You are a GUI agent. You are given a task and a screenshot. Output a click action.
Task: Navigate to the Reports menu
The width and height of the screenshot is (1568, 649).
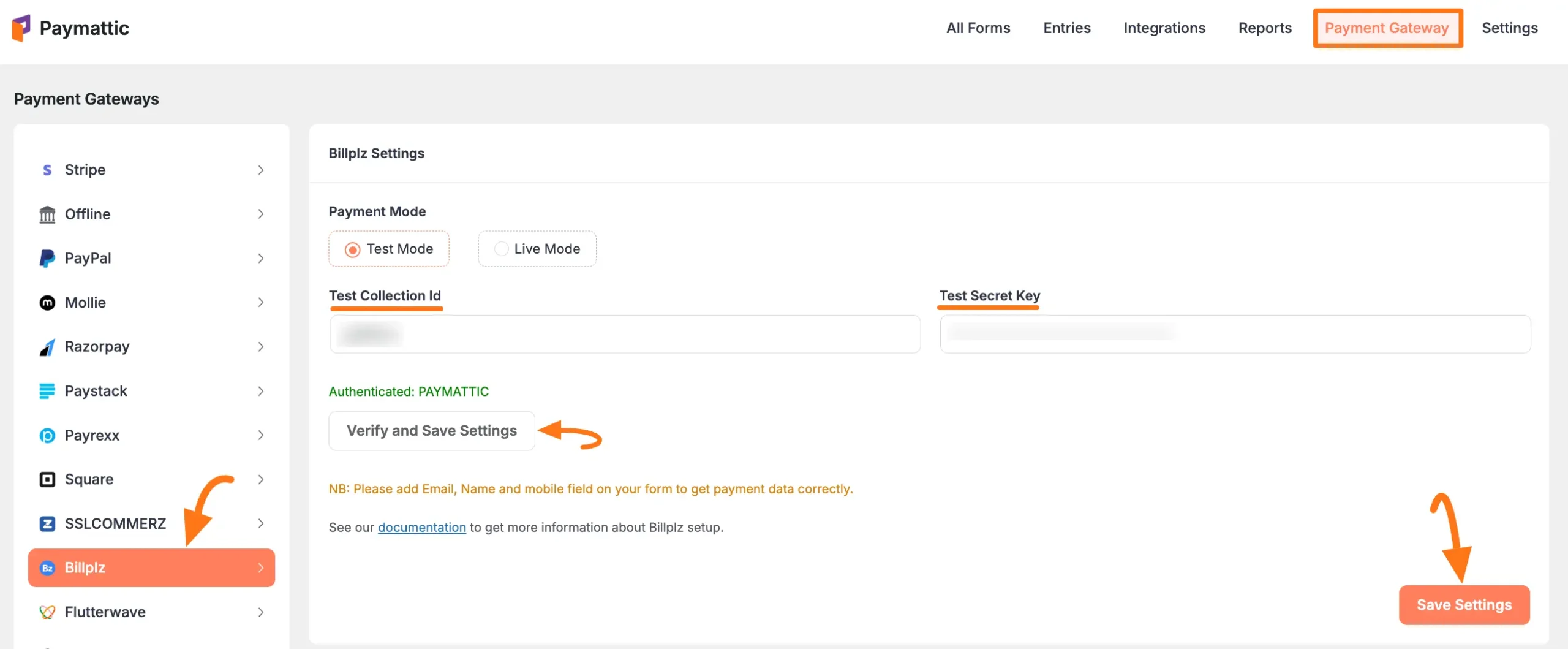tap(1265, 28)
